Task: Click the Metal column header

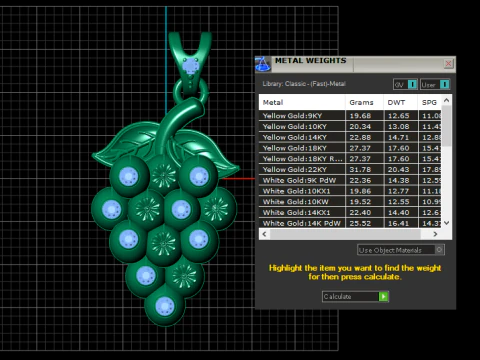Action: pos(302,102)
